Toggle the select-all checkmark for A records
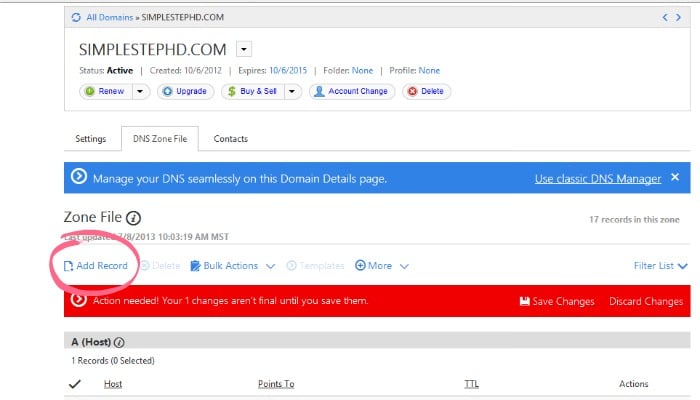Image resolution: width=700 pixels, height=400 pixels. coord(75,383)
